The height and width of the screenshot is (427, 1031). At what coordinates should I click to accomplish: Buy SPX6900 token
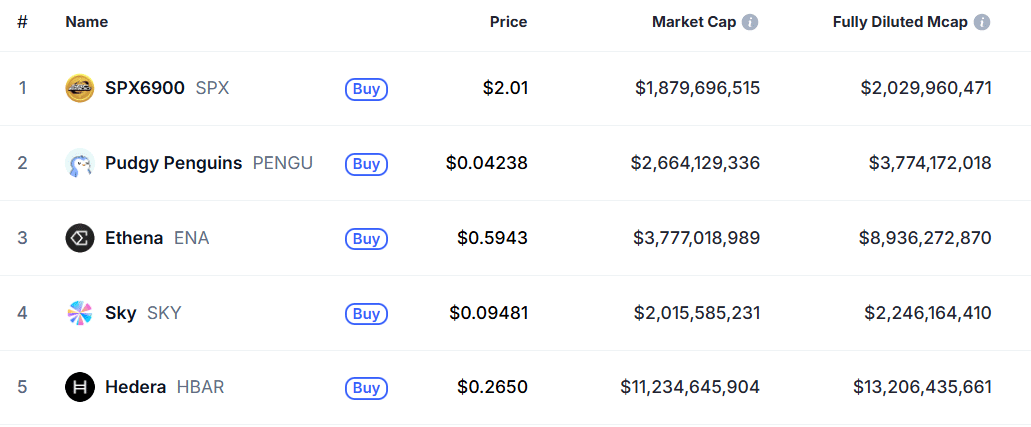(366, 89)
